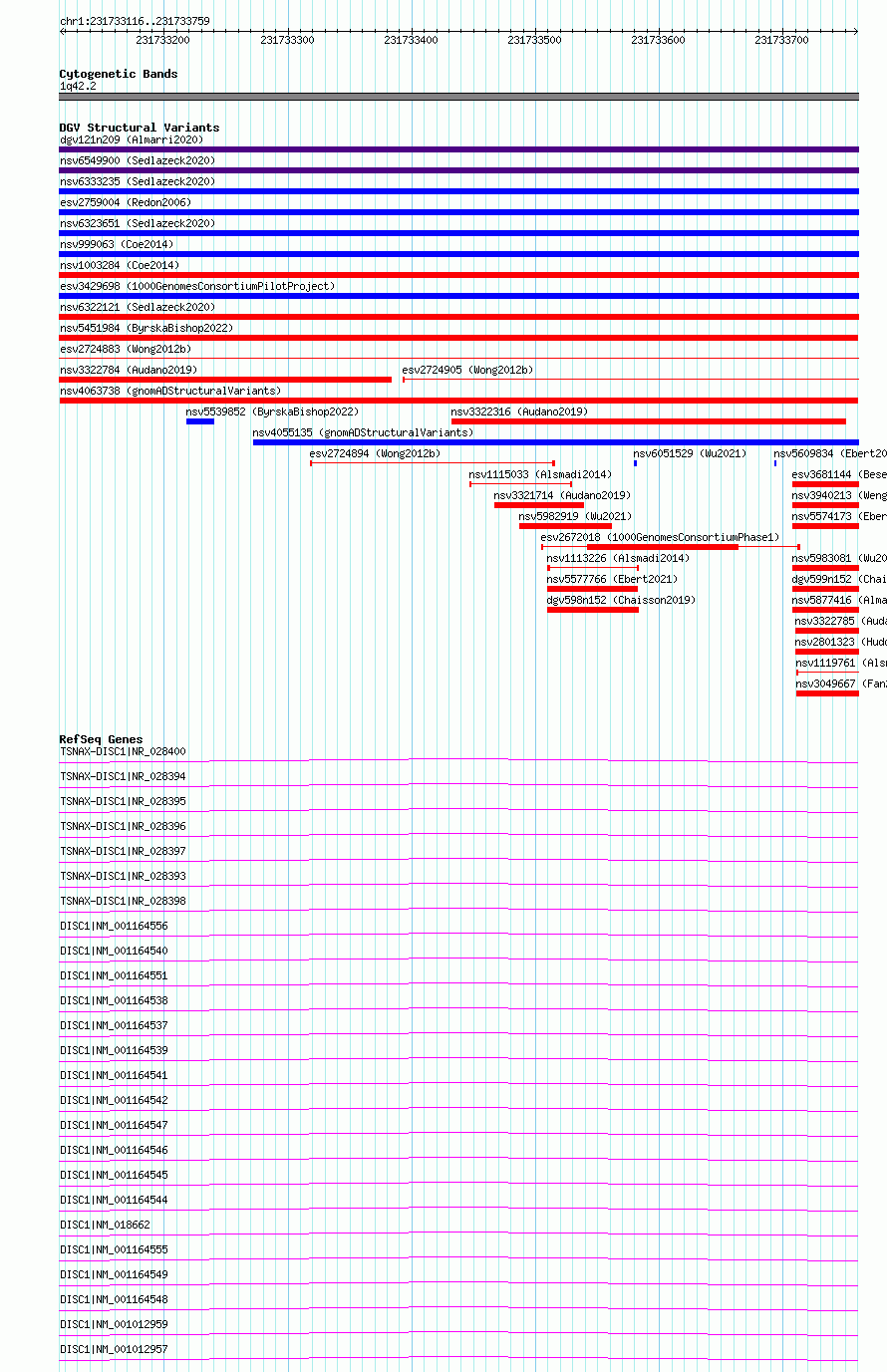This screenshot has height=1372, width=887.
Task: Click TSNAX-DISC1|NR_028393 transcript label
Action: [123, 876]
